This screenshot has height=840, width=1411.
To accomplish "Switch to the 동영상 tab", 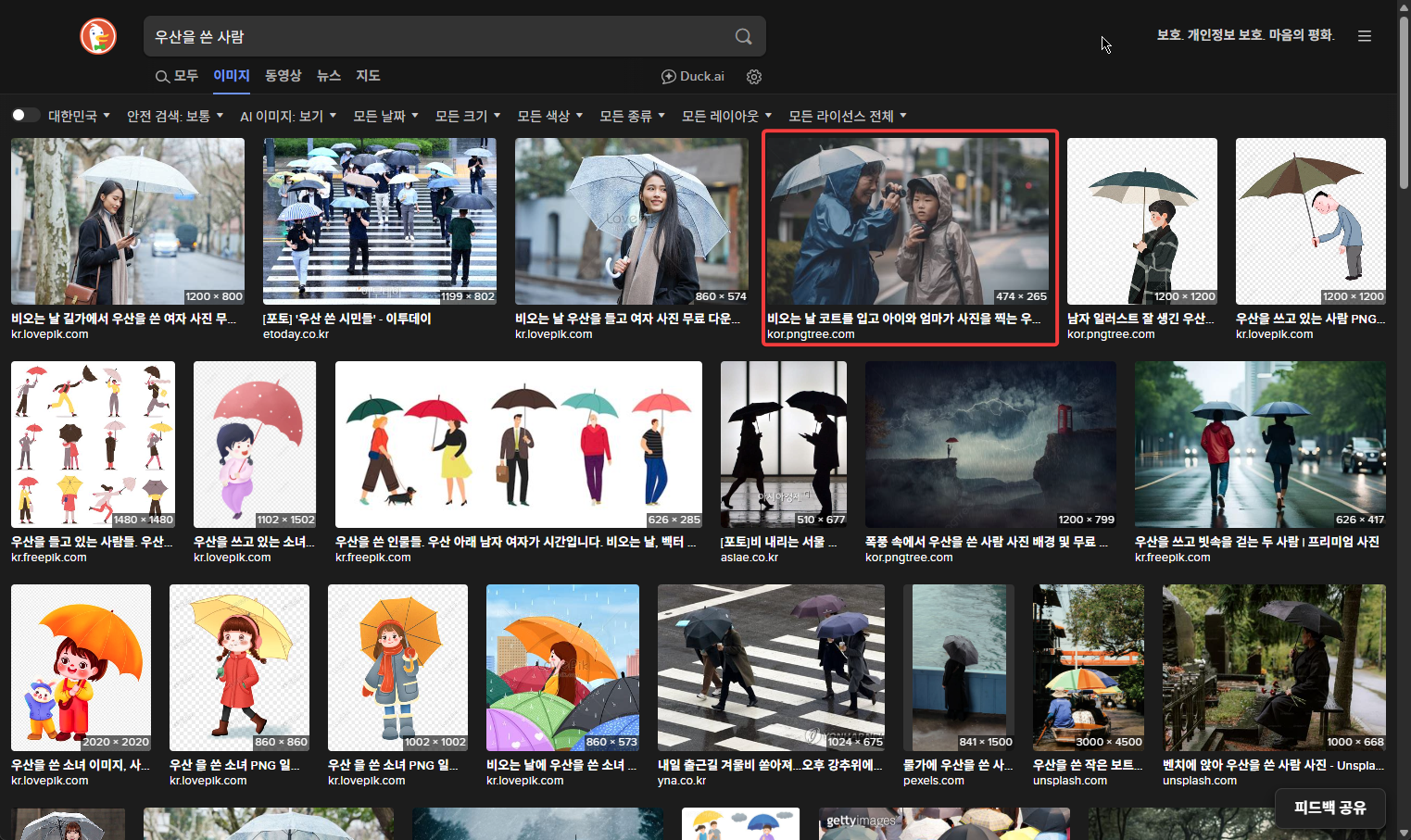I will [x=283, y=76].
